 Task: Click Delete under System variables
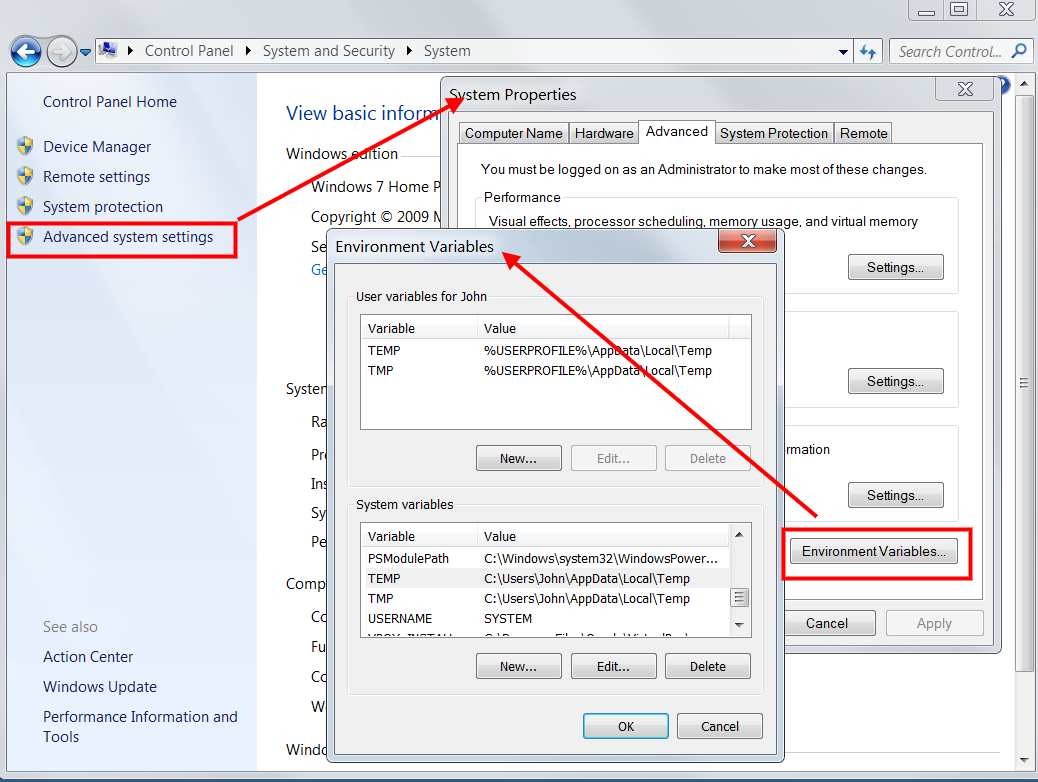708,666
